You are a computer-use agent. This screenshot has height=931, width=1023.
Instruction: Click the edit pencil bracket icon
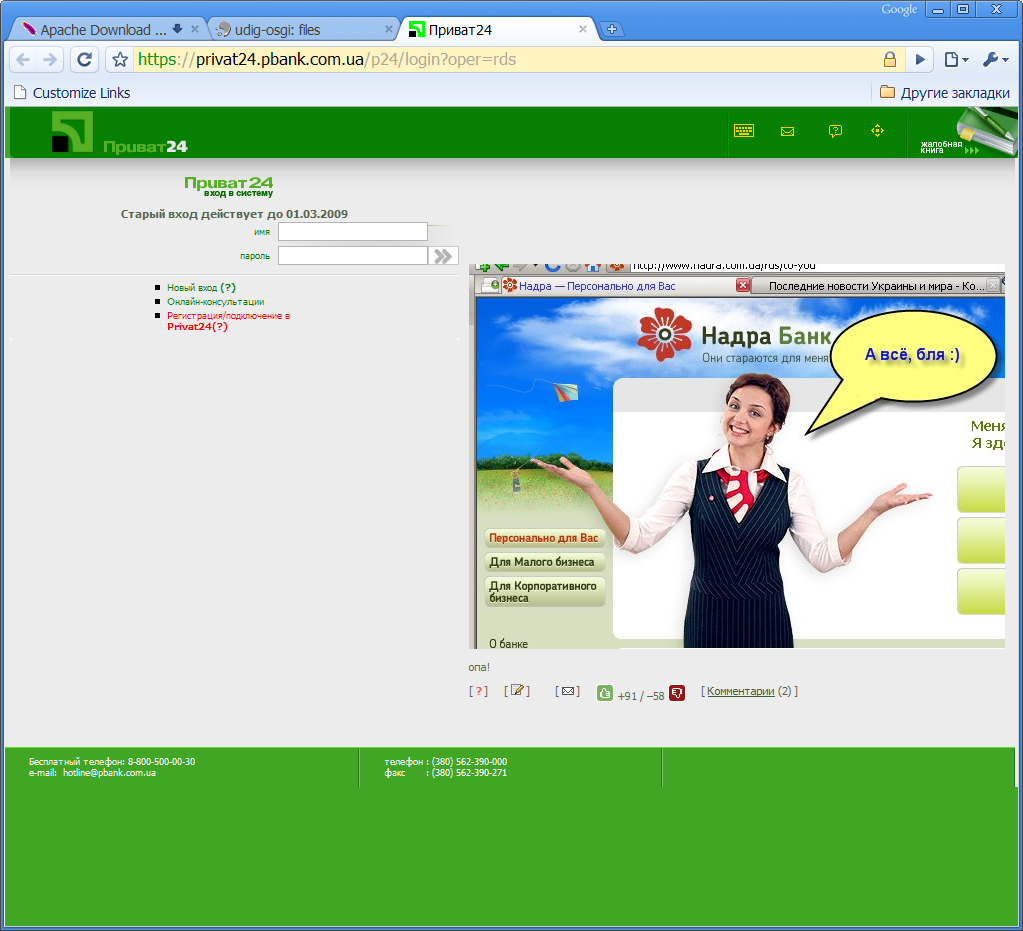tap(517, 691)
